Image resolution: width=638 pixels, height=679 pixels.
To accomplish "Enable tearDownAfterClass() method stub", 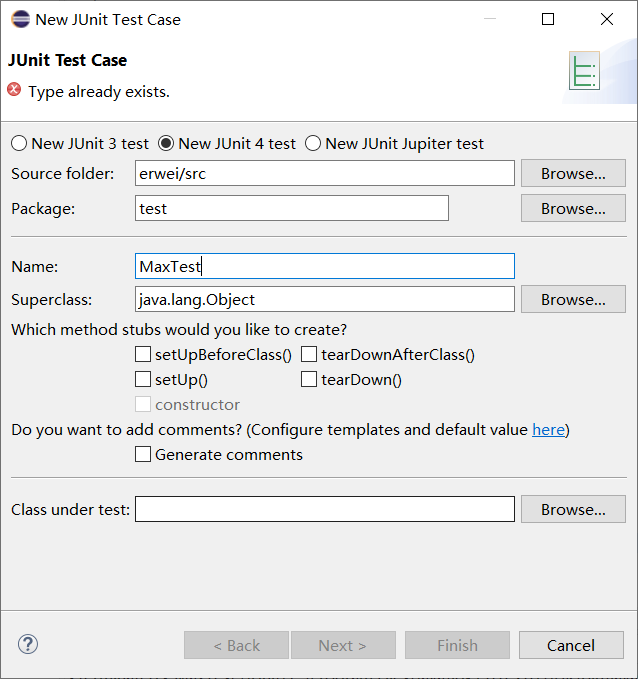I will click(310, 354).
